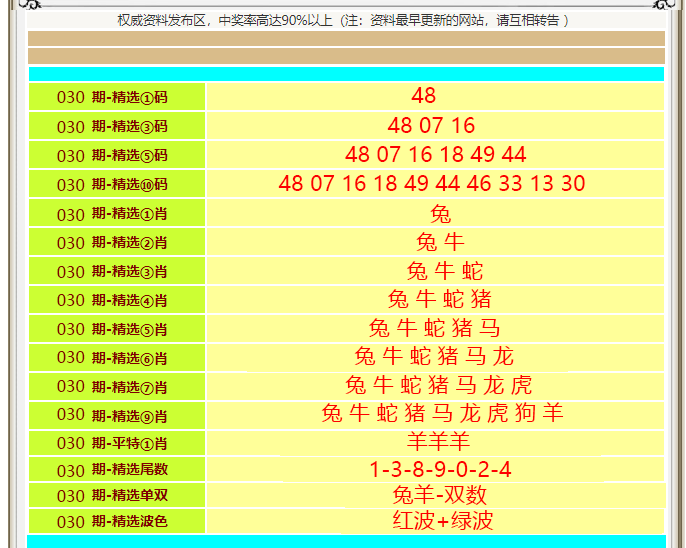686x548 pixels.
Task: Click the 030 期-精选①肖 label
Action: pyautogui.click(x=116, y=214)
